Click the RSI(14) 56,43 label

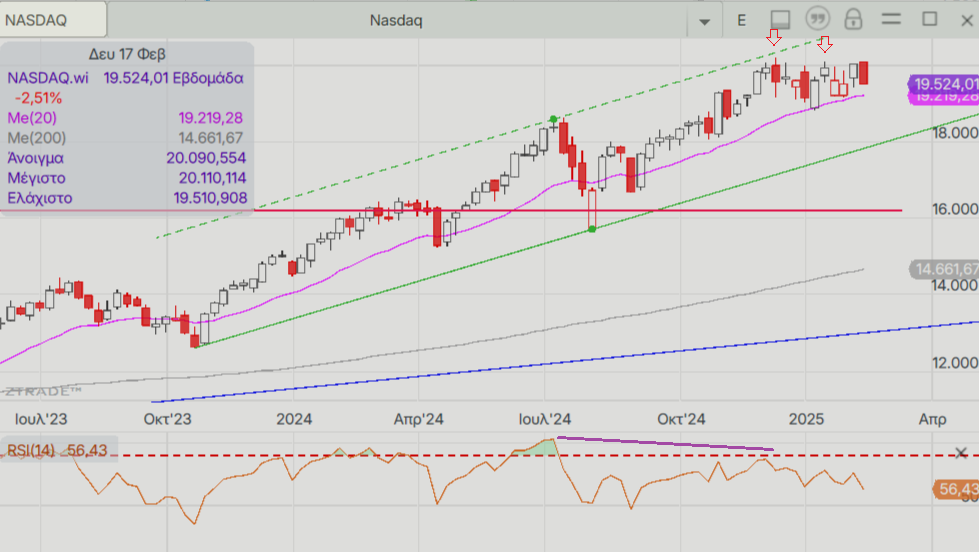[x=57, y=450]
